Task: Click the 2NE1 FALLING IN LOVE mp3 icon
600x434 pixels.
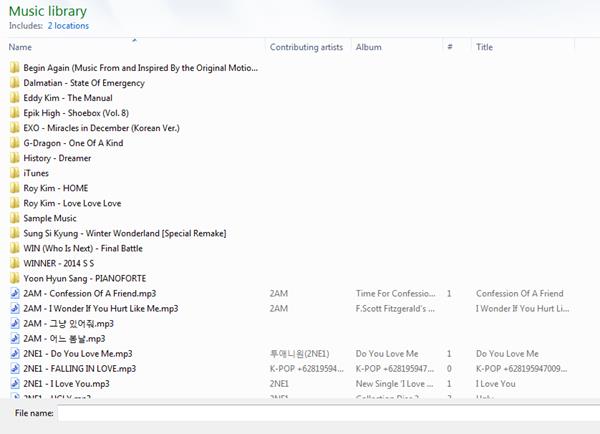Action: pyautogui.click(x=15, y=369)
